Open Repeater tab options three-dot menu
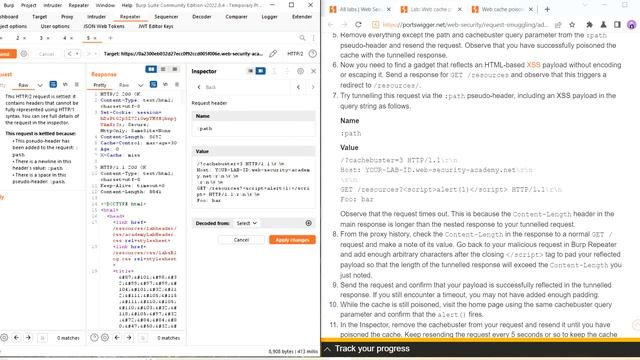 [313, 38]
